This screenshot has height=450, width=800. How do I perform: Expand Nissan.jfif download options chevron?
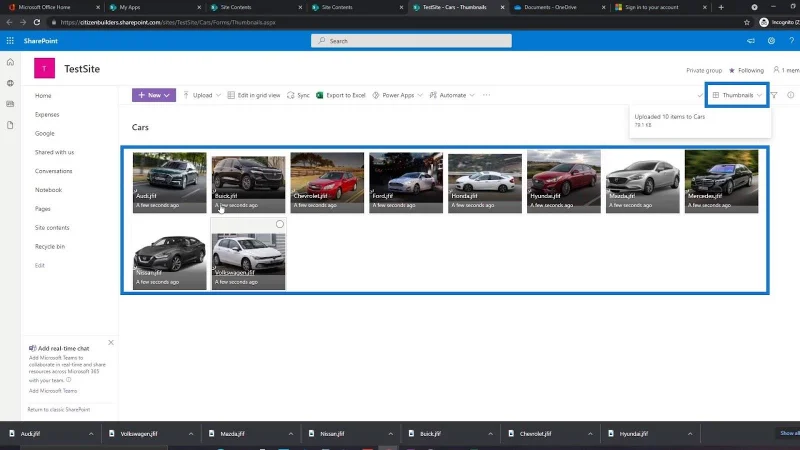390,434
